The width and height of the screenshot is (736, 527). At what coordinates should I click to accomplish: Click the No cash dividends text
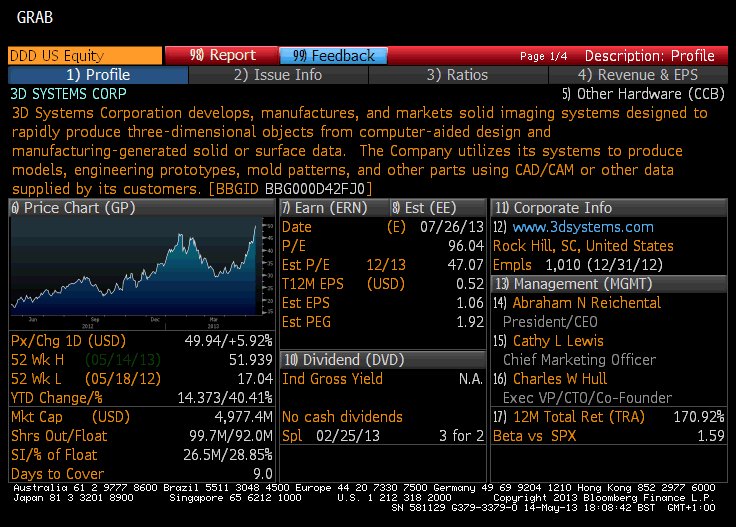342,417
